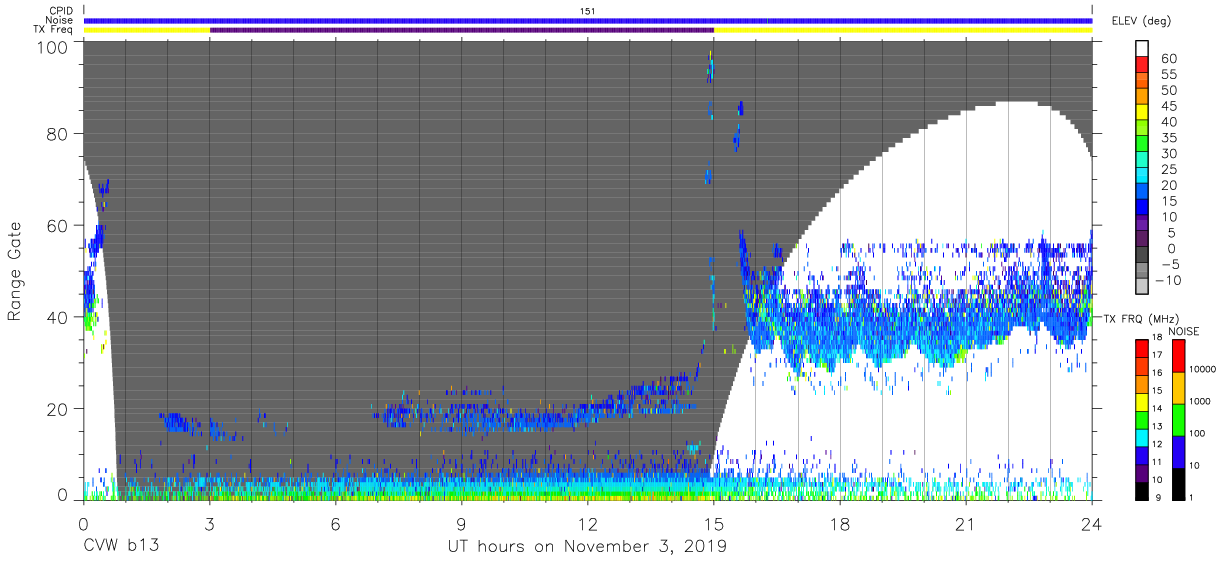Select the purple TX Freq bar segment
The image size is (1228, 567).
tap(461, 30)
